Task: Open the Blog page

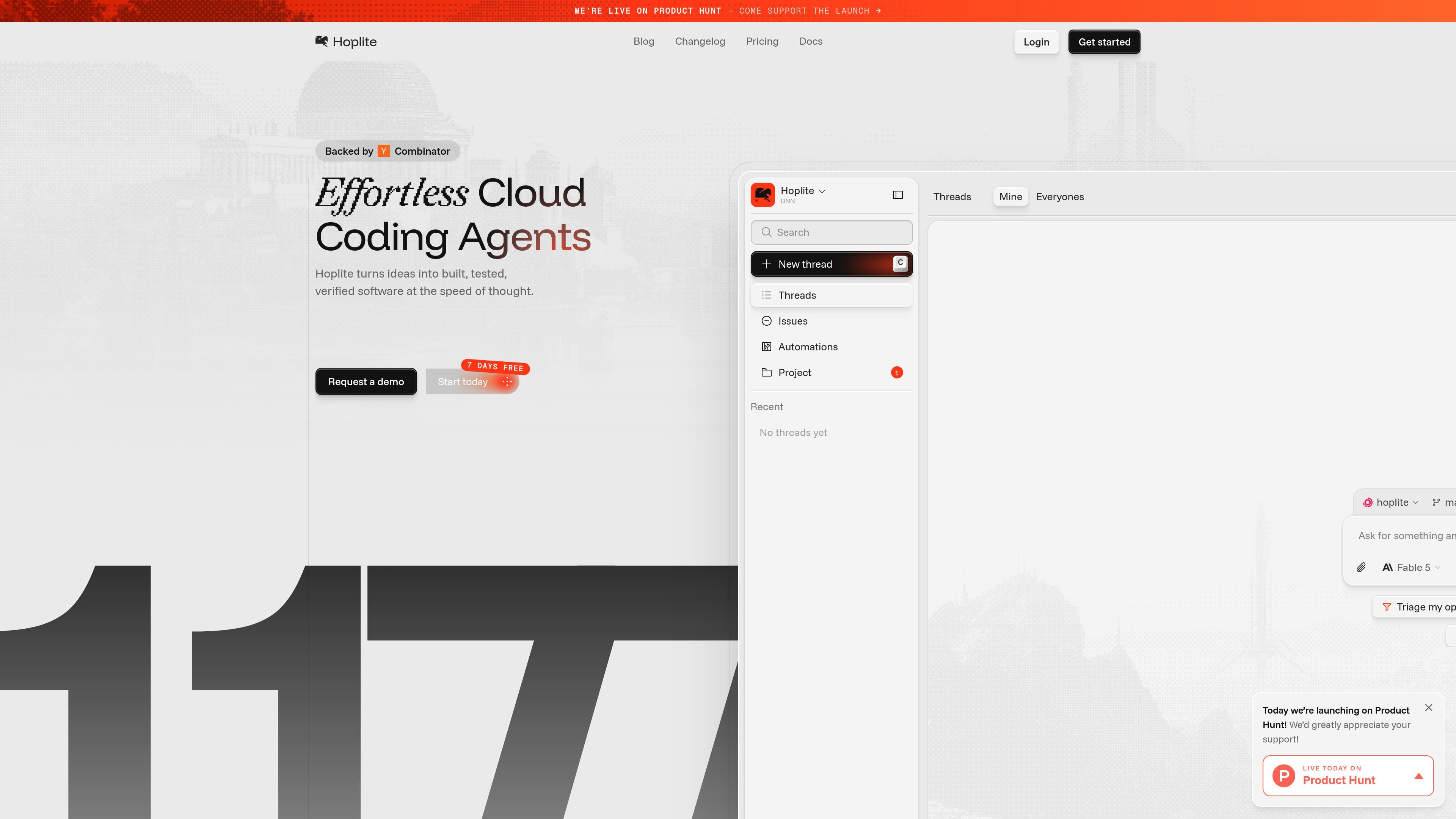Action: [644, 41]
